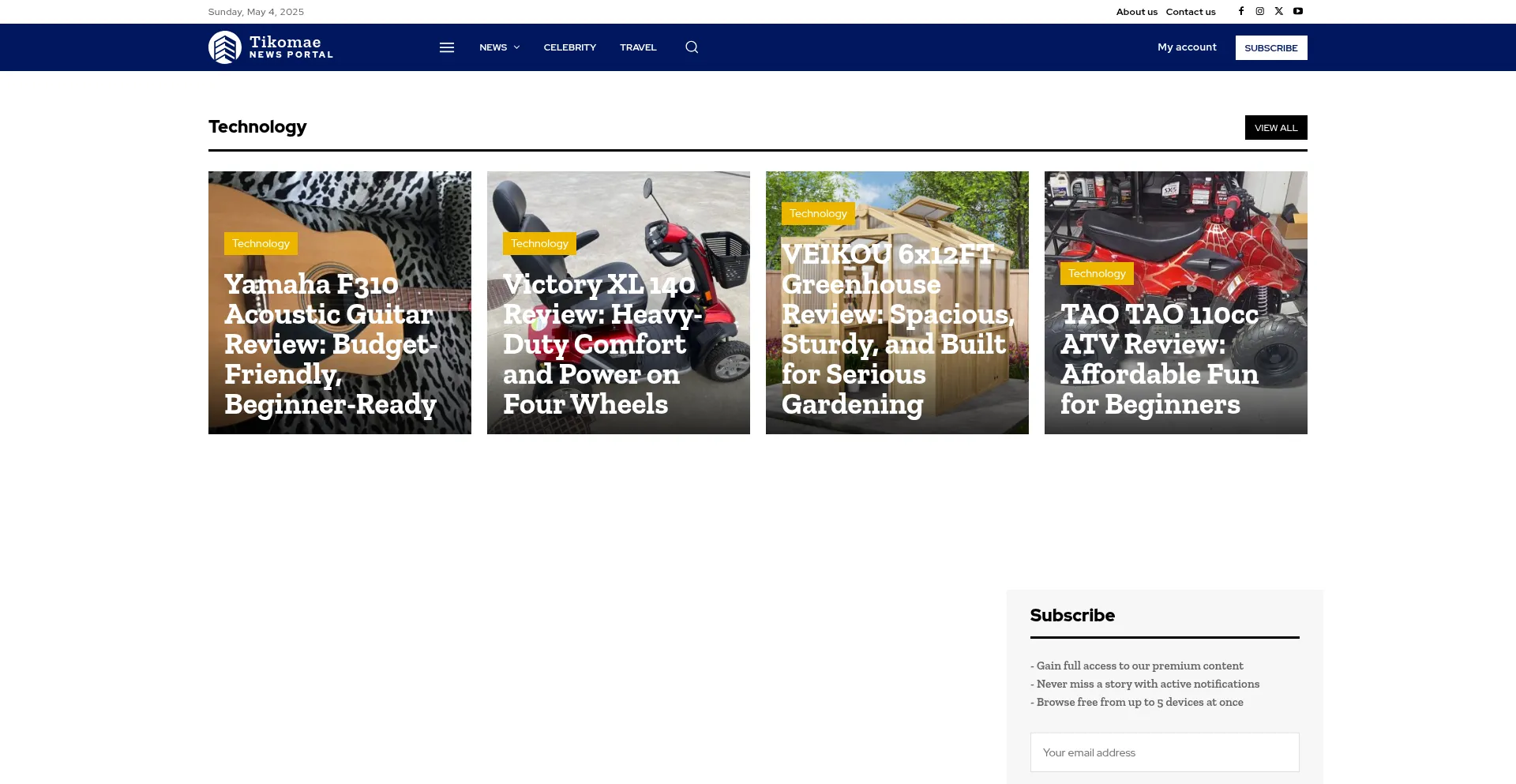Click the Tikomae News Portal logo
This screenshot has height=784, width=1516.
point(271,47)
